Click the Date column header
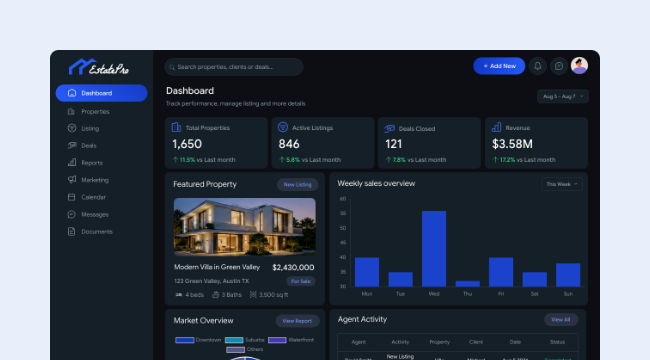 pyautogui.click(x=515, y=342)
